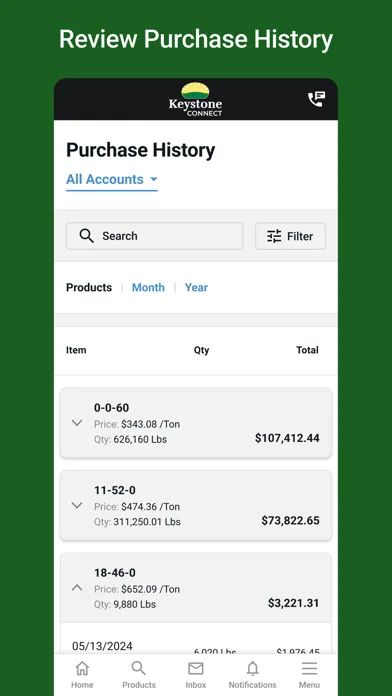Open the Inbox envelope icon
Viewport: 392px width, 696px height.
click(196, 668)
